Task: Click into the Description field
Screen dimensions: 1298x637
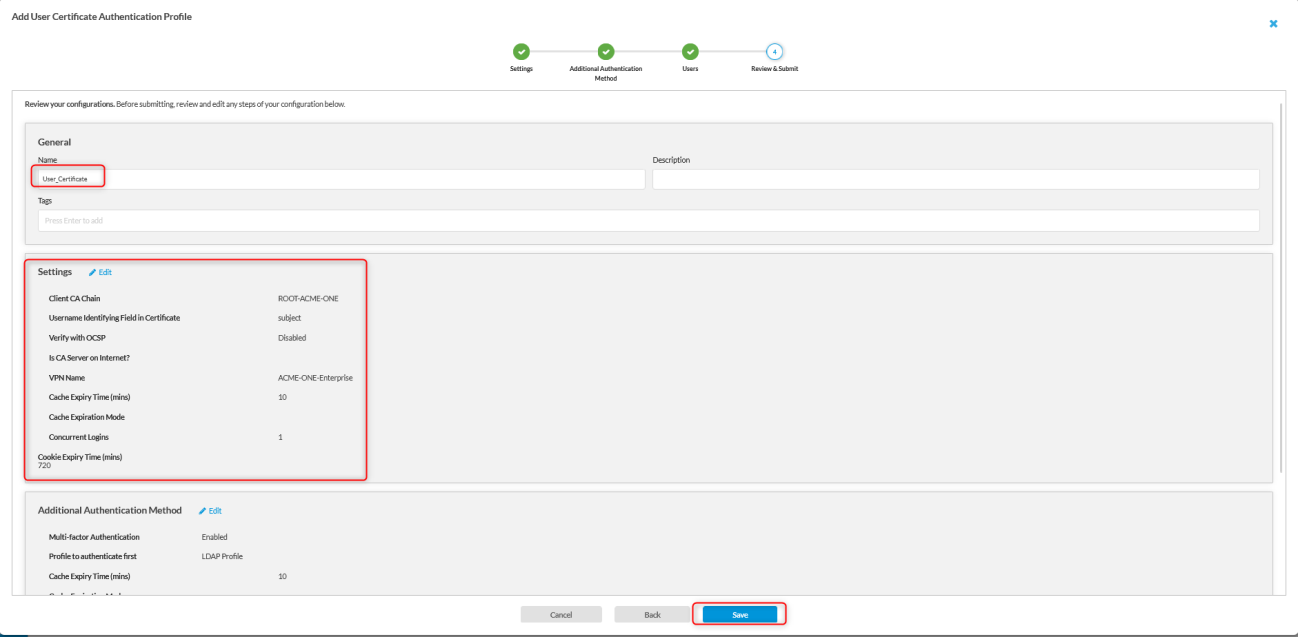Action: 955,179
